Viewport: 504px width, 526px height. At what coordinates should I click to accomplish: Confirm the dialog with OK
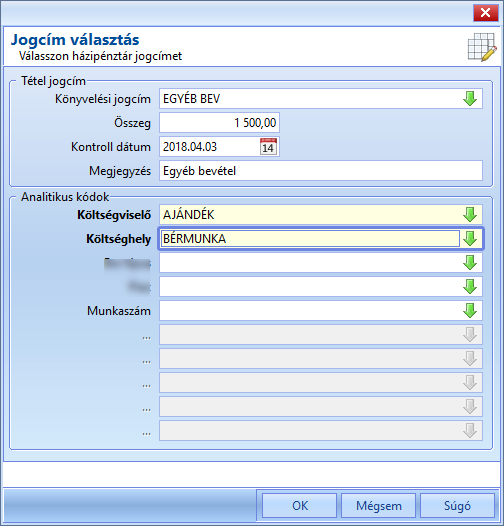pos(299,506)
